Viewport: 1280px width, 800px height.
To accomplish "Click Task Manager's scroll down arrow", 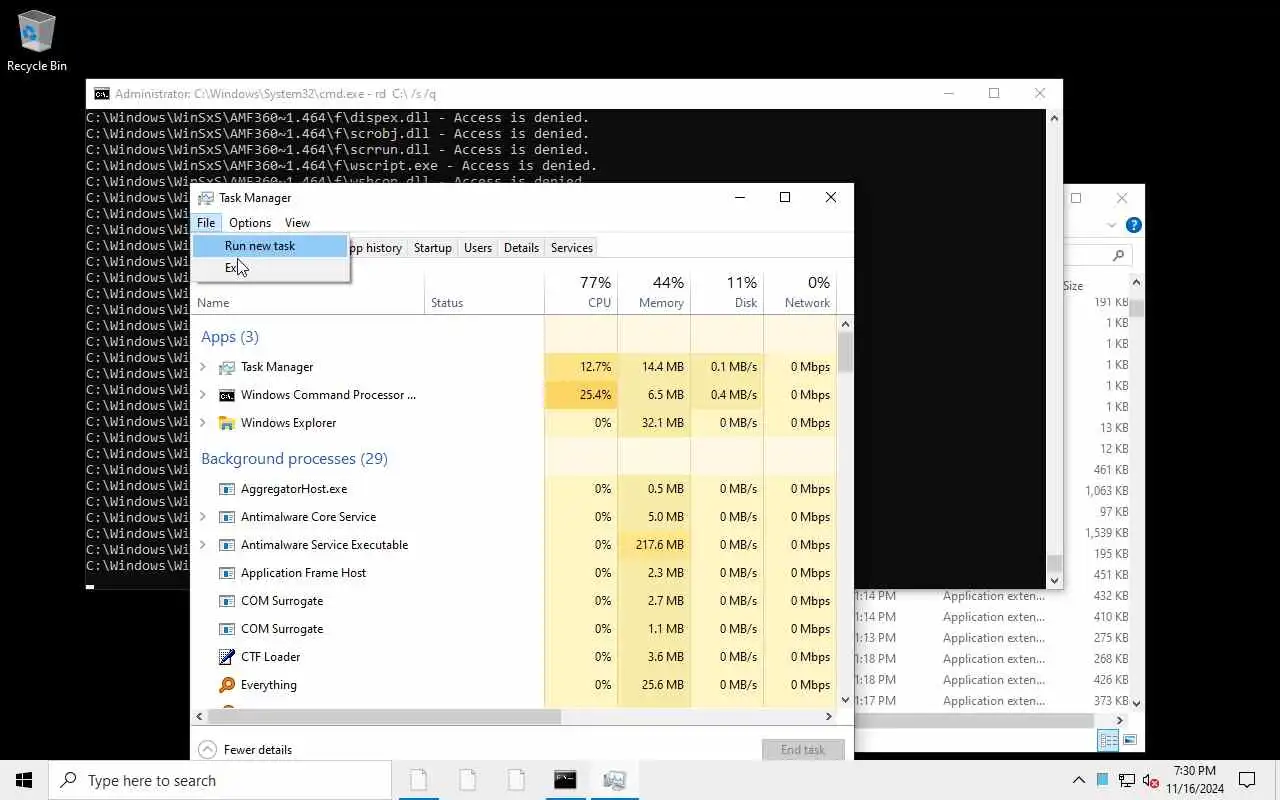I will (x=846, y=700).
